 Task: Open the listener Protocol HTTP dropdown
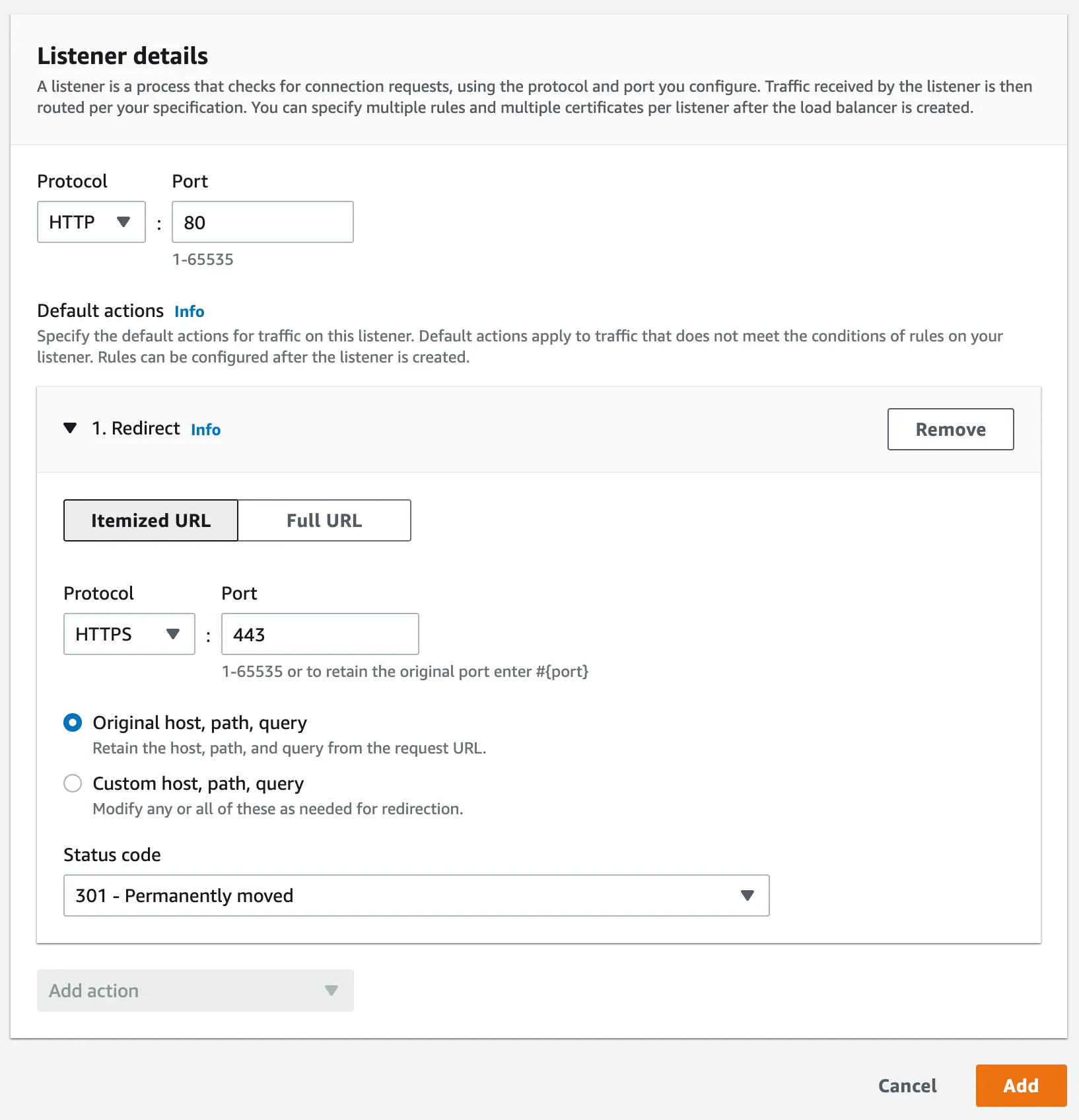click(91, 222)
